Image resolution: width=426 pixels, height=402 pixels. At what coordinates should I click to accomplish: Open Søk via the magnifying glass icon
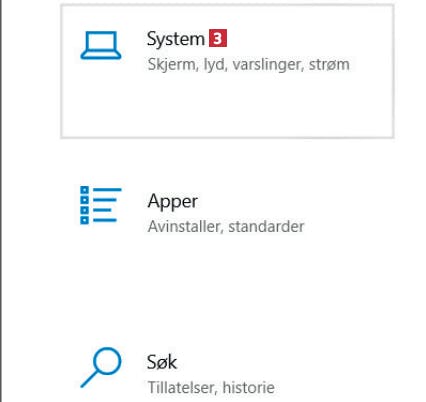(x=101, y=367)
